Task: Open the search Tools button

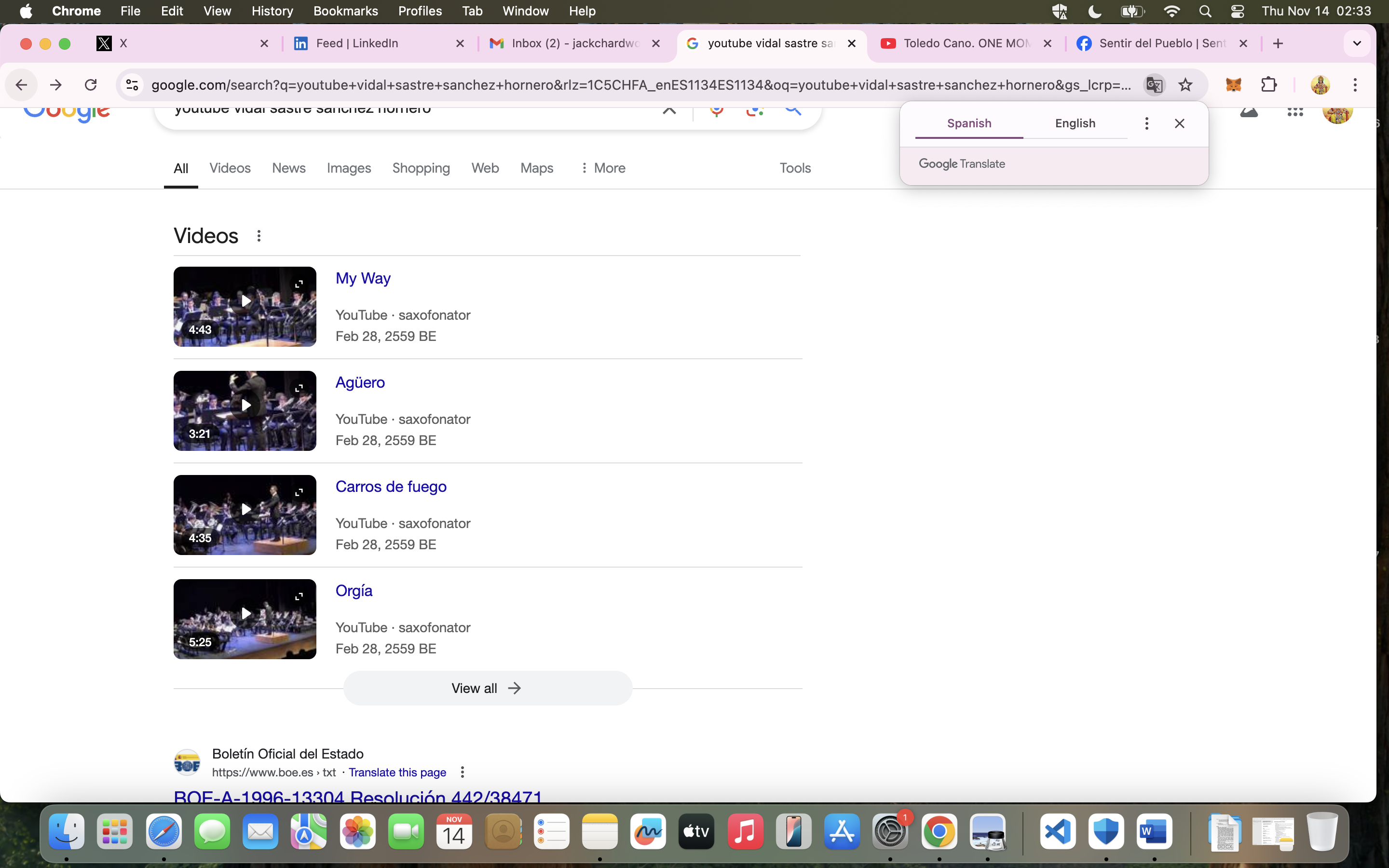Action: (795, 168)
